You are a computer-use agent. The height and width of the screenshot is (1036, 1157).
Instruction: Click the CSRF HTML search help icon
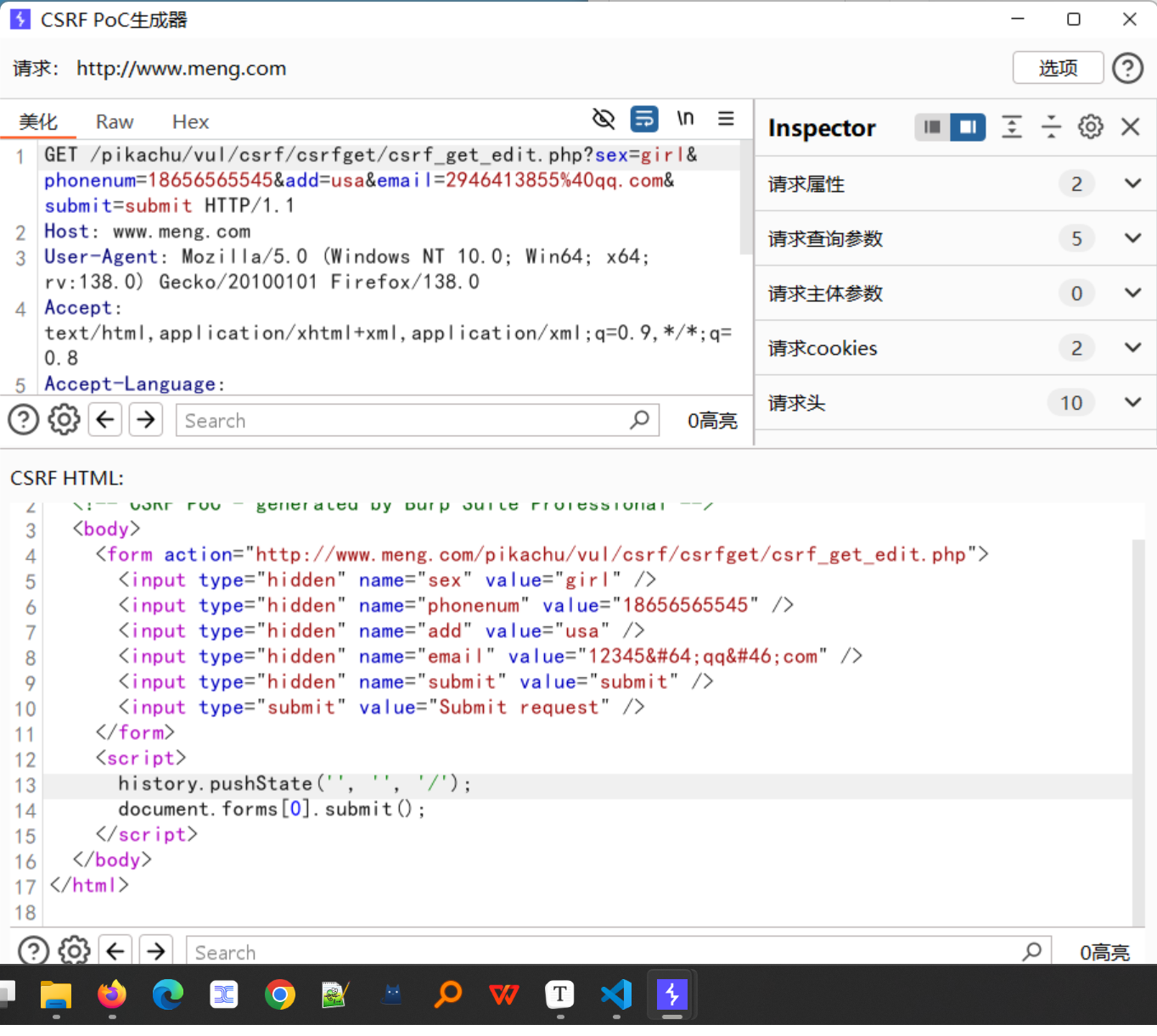(x=34, y=951)
